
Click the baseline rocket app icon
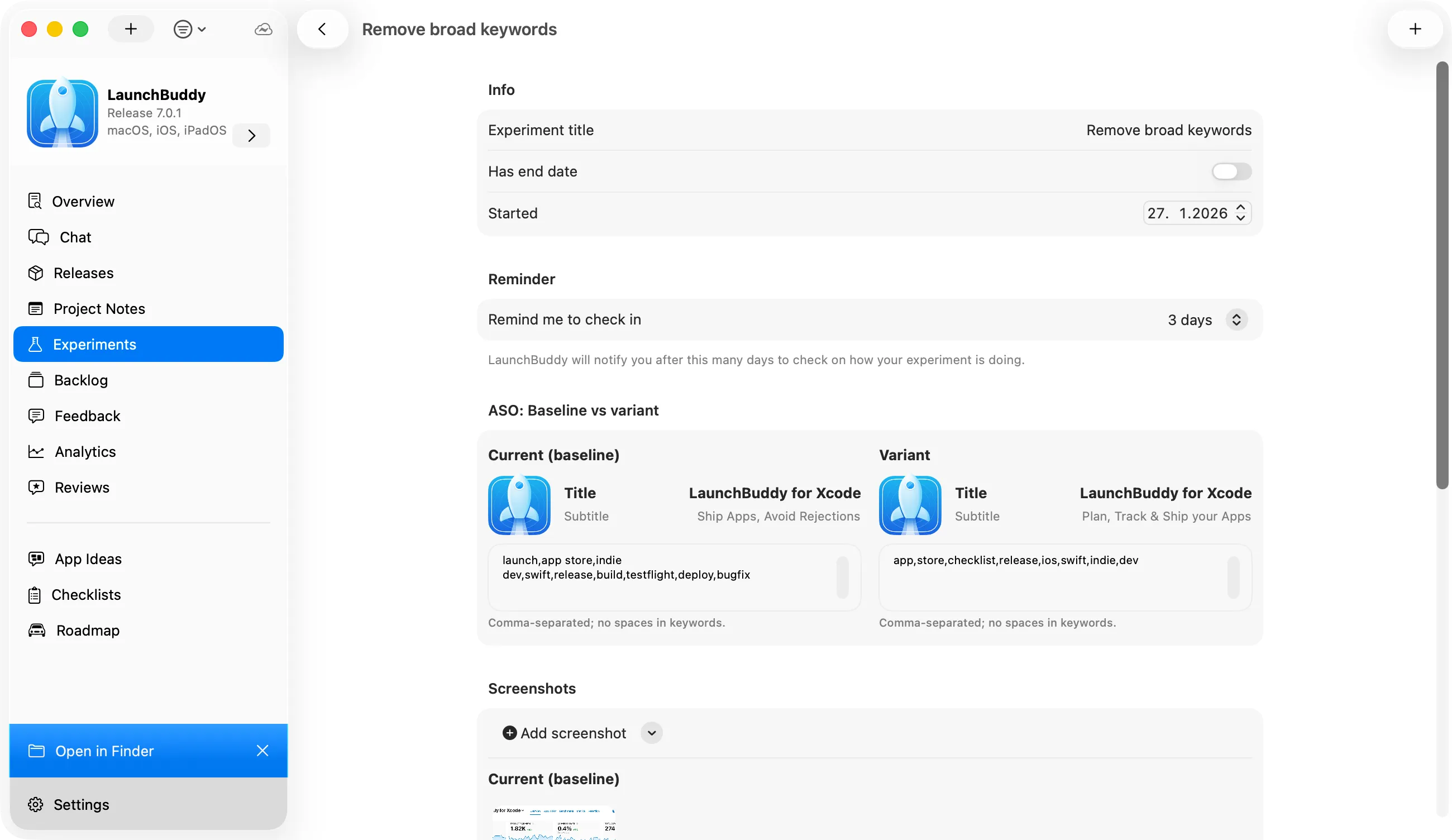pos(519,505)
